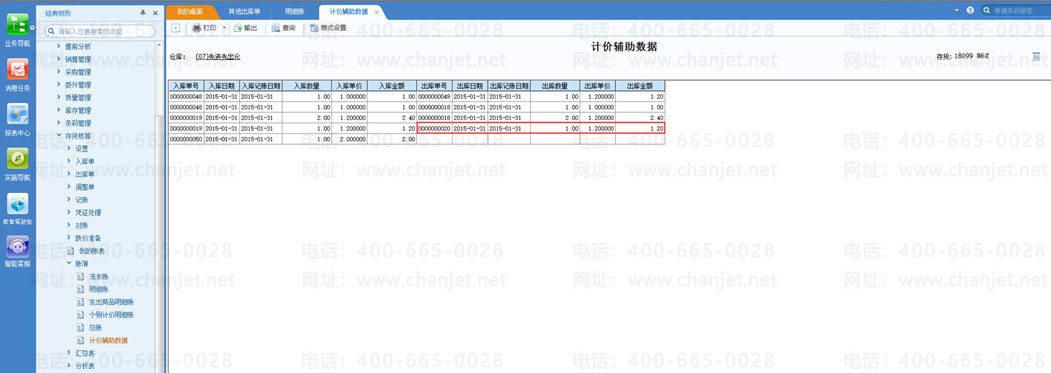The height and width of the screenshot is (373, 1051).
Task: Click the 出库单号 column header
Action: (434, 86)
